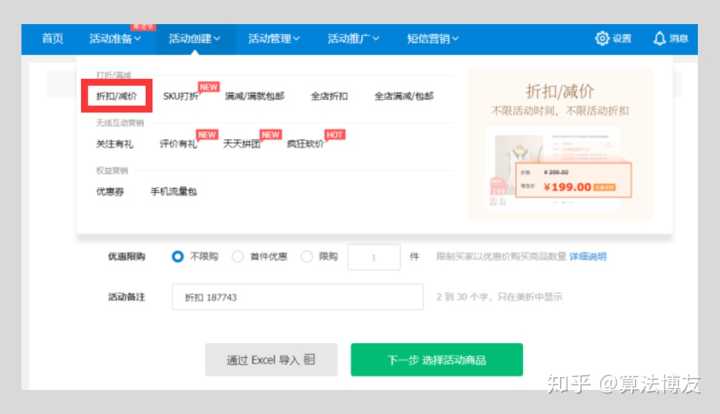The width and height of the screenshot is (720, 414).
Task: Click 下一步 选择活动商品 button
Action: pos(436,359)
